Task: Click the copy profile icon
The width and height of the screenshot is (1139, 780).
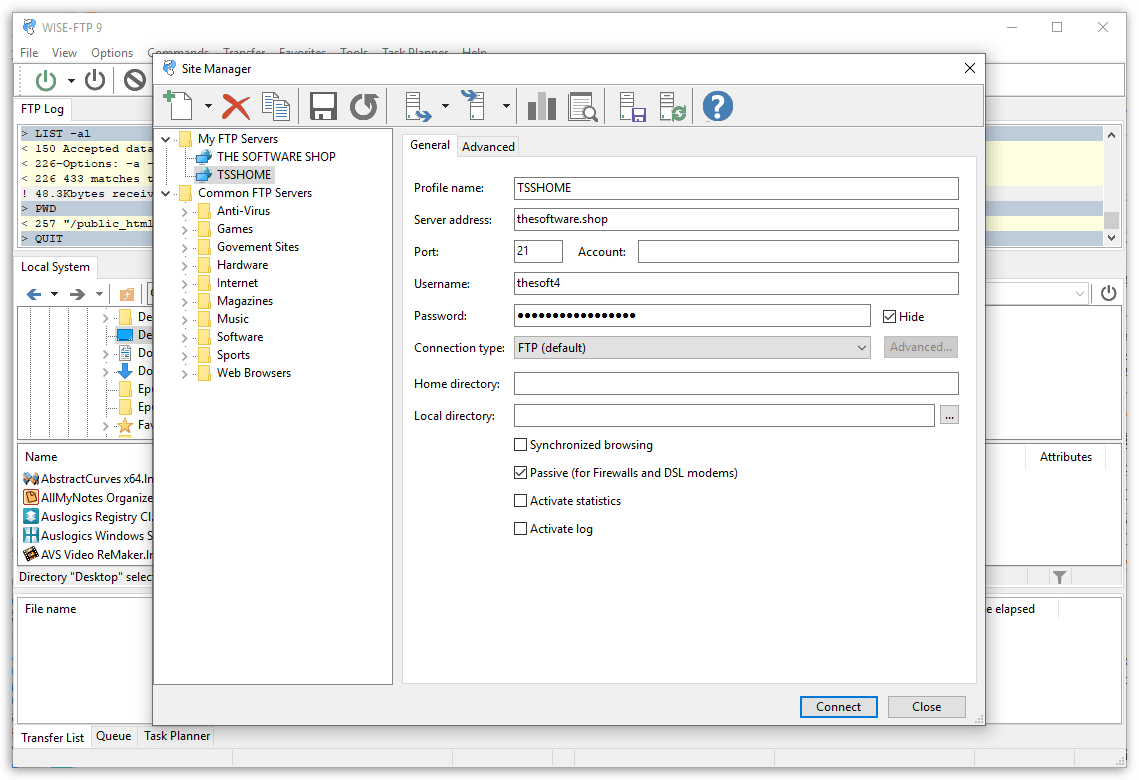Action: [275, 106]
